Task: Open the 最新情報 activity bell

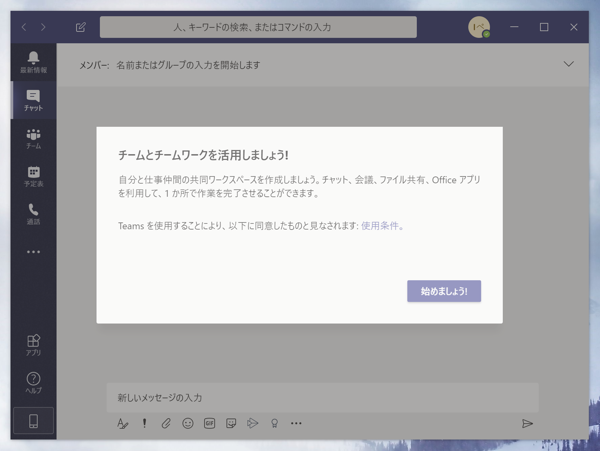Action: 33,62
